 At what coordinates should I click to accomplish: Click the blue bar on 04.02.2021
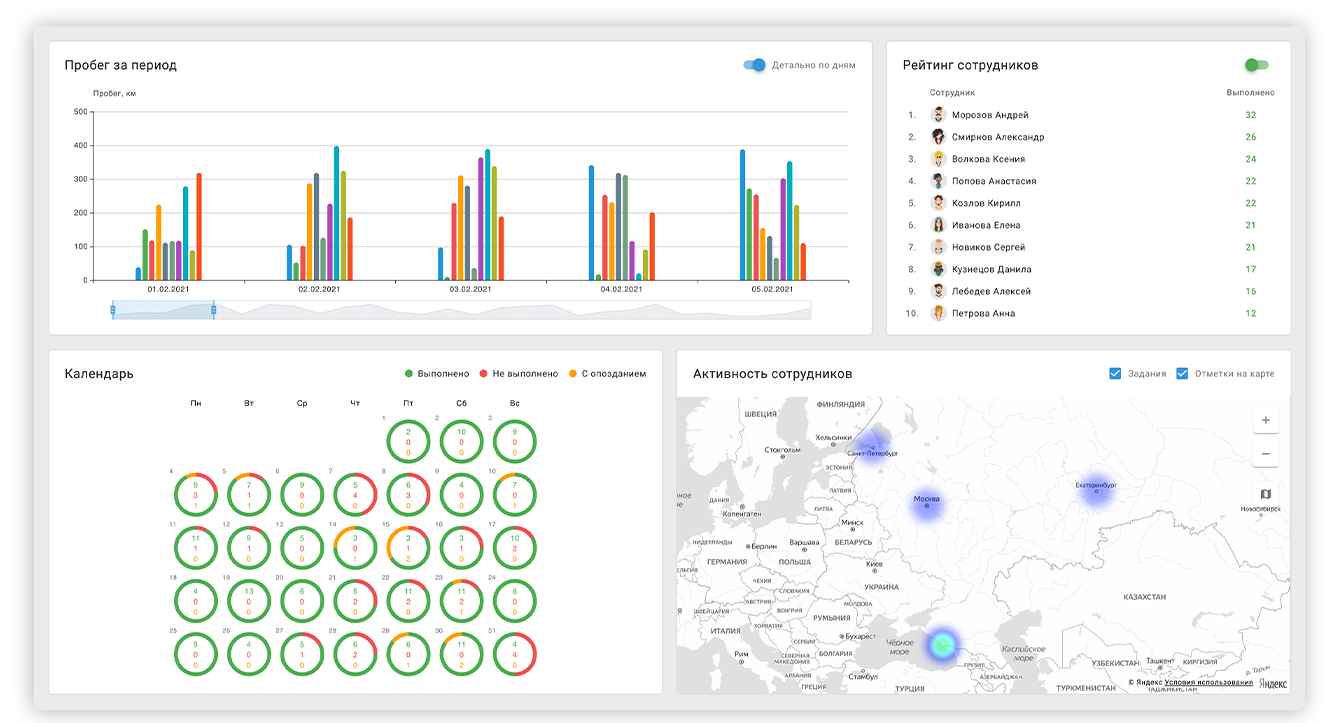point(592,223)
